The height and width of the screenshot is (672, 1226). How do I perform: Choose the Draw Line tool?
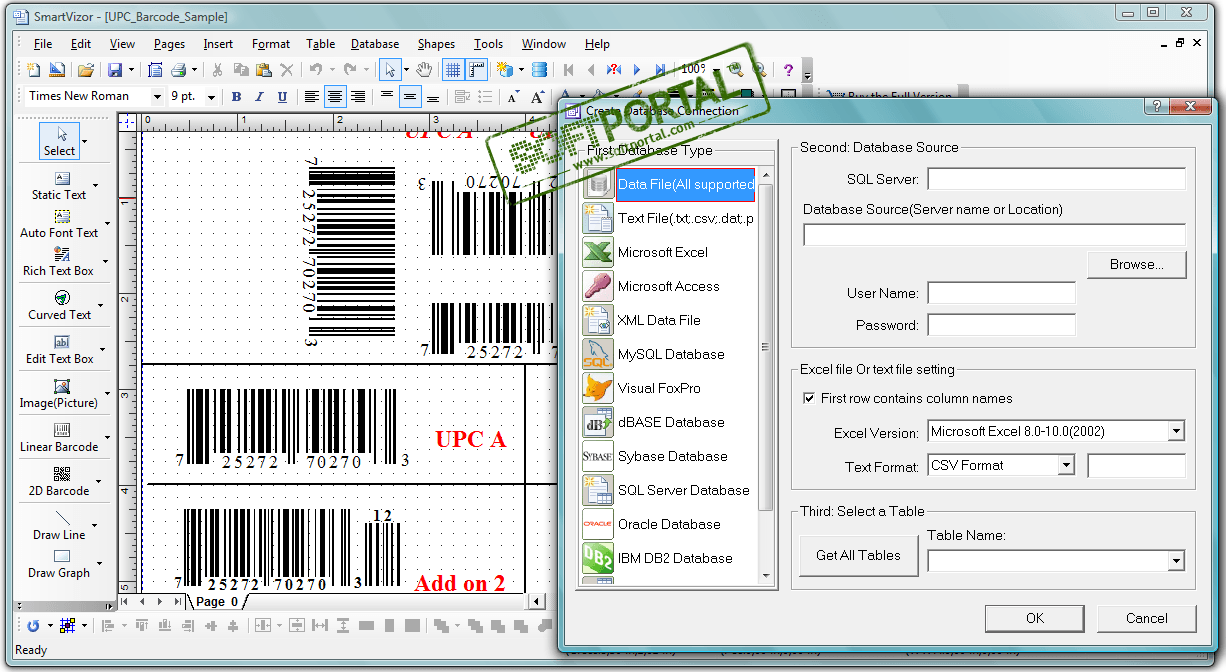(59, 526)
